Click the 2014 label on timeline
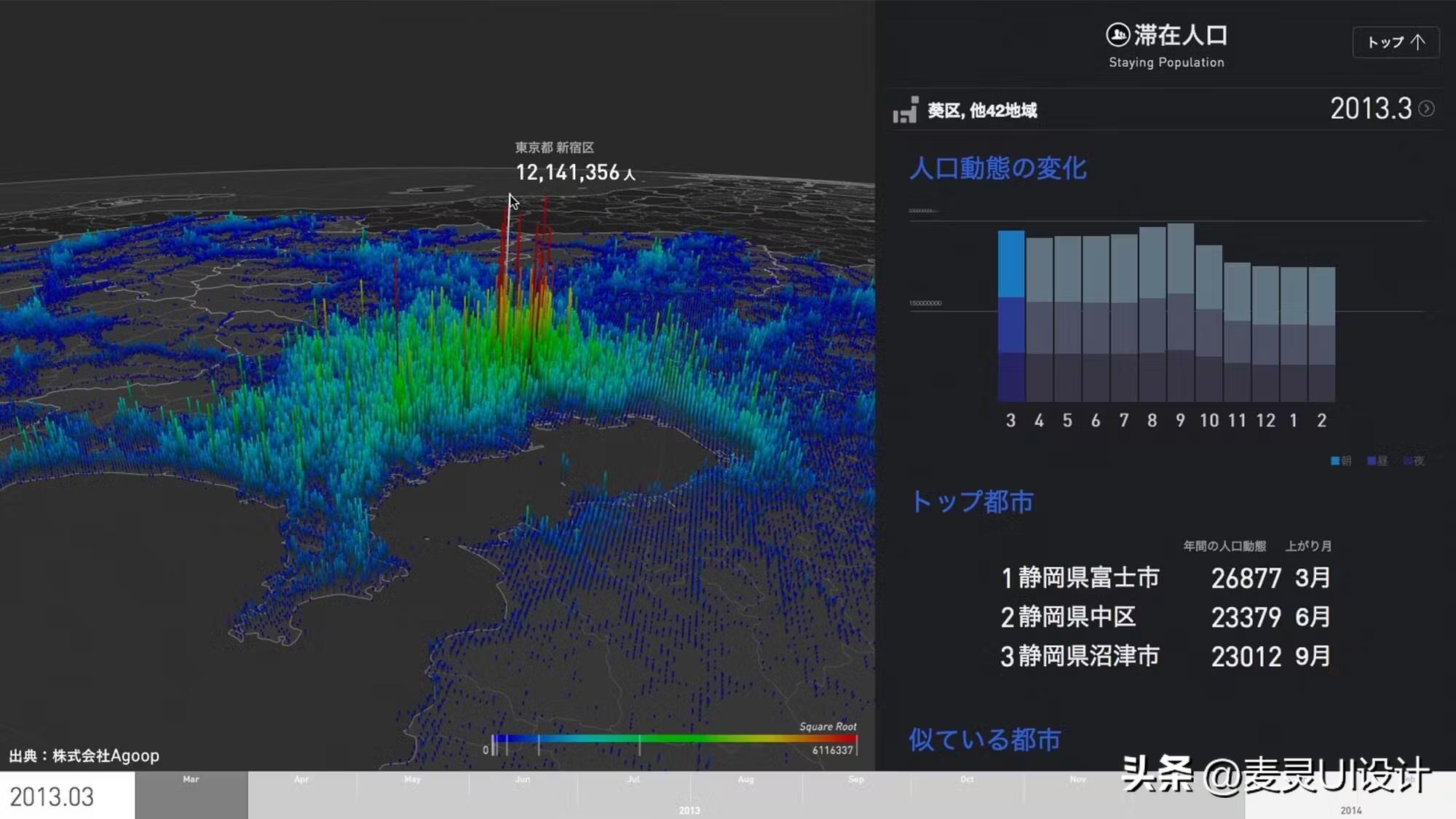The width and height of the screenshot is (1456, 819). (1350, 810)
